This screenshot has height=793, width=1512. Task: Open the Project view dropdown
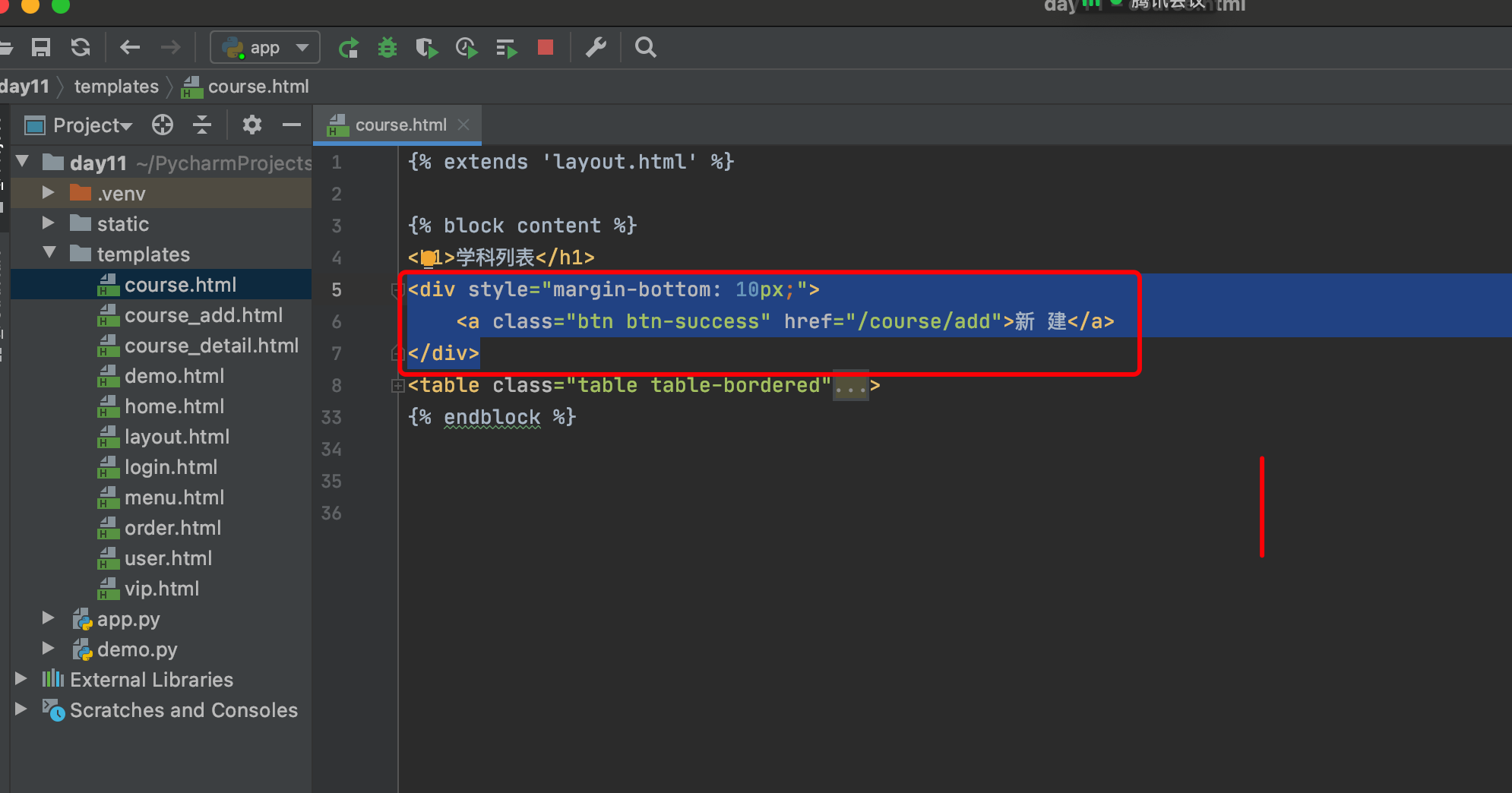(x=93, y=125)
